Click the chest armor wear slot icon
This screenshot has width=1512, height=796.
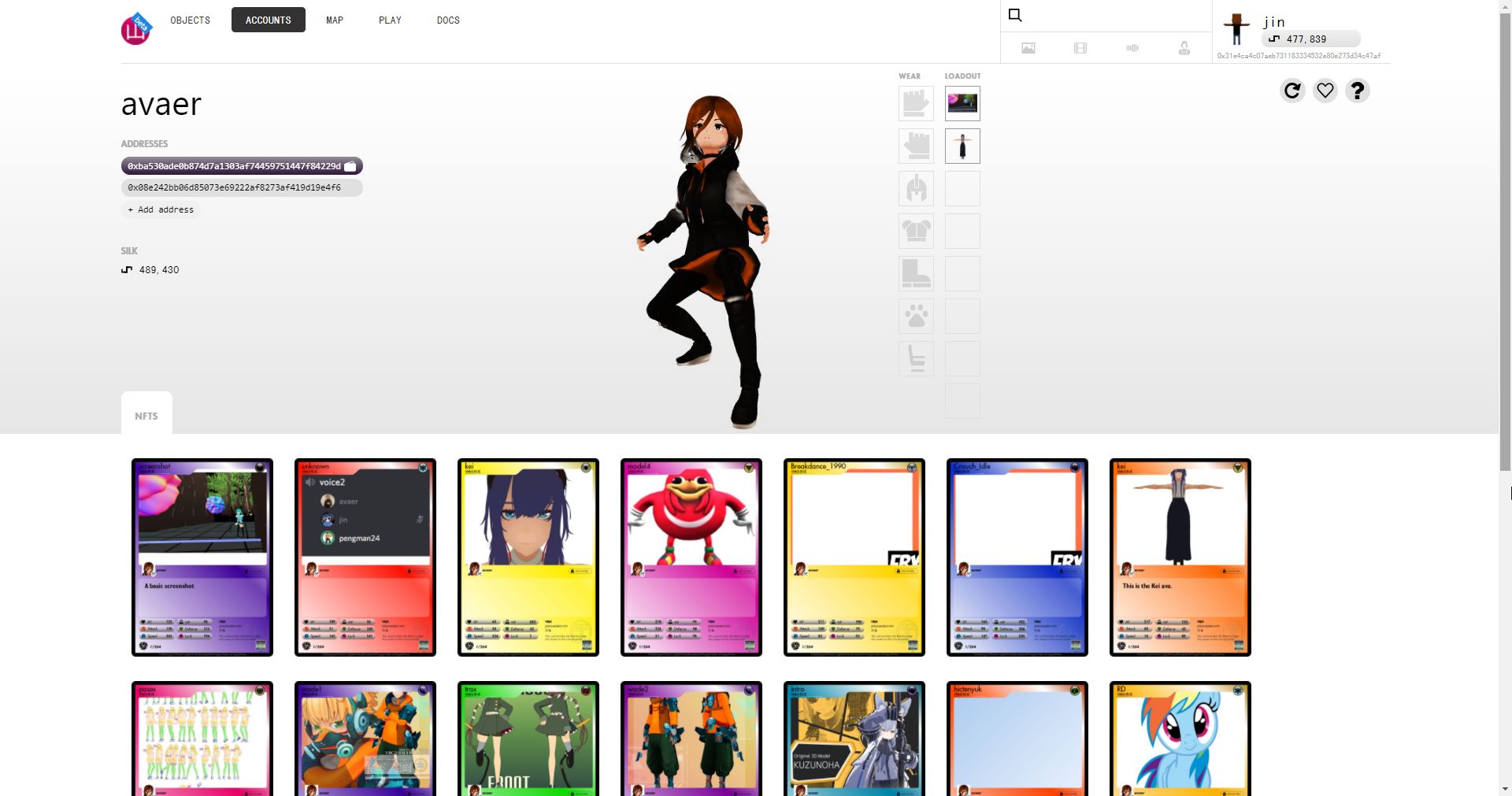coord(915,231)
